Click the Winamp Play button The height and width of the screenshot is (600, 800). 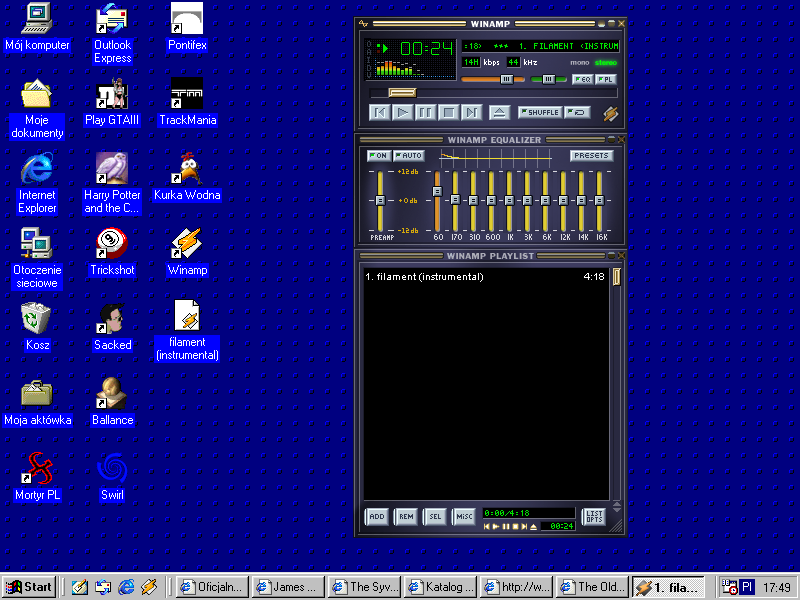click(403, 112)
